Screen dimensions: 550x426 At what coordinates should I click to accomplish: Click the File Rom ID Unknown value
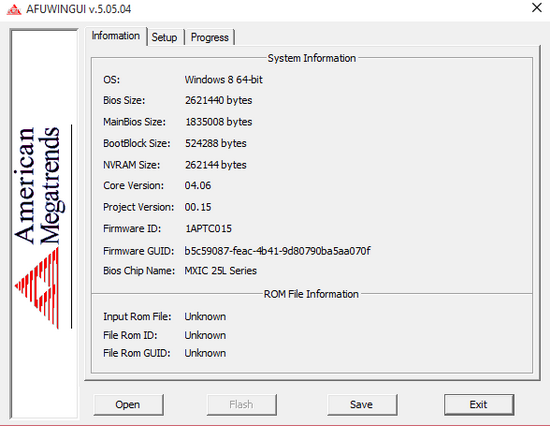(x=205, y=335)
